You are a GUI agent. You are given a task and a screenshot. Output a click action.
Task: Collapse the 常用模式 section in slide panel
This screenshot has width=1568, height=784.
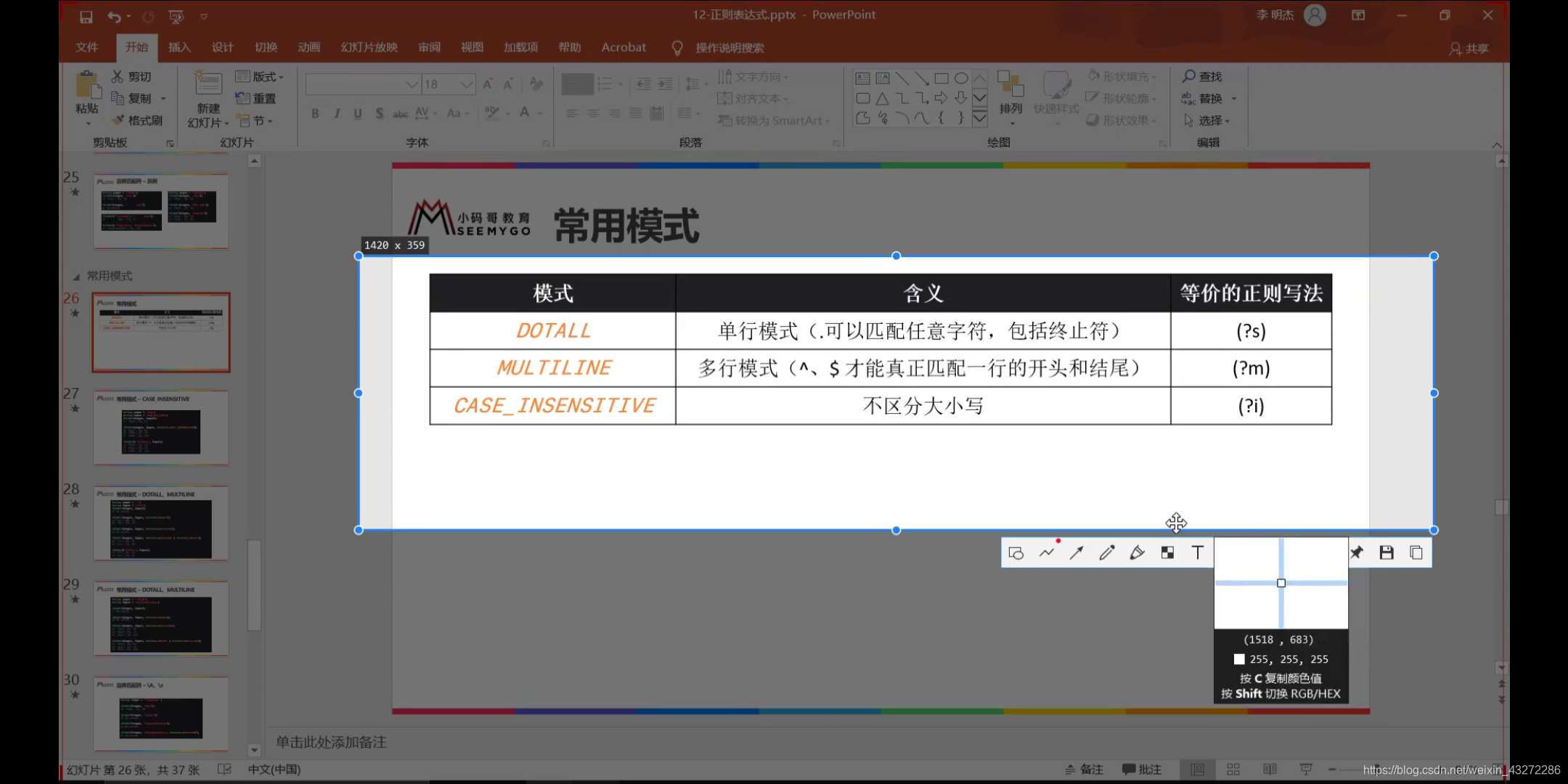76,277
